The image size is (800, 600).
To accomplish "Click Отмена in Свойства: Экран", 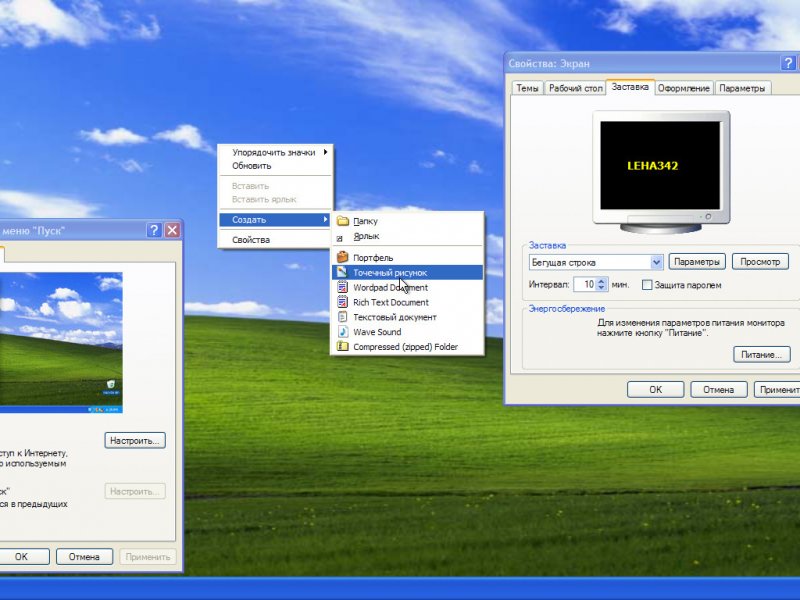I will click(719, 389).
